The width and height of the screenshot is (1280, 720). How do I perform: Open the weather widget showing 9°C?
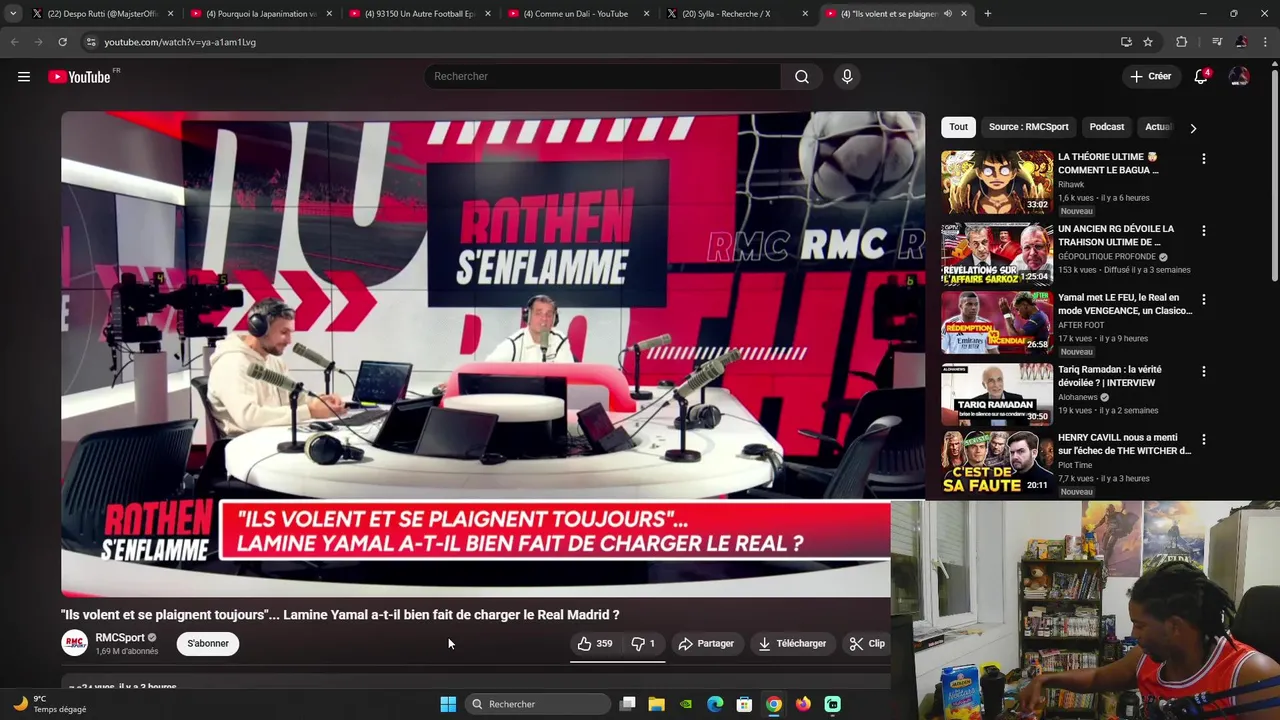[x=49, y=704]
